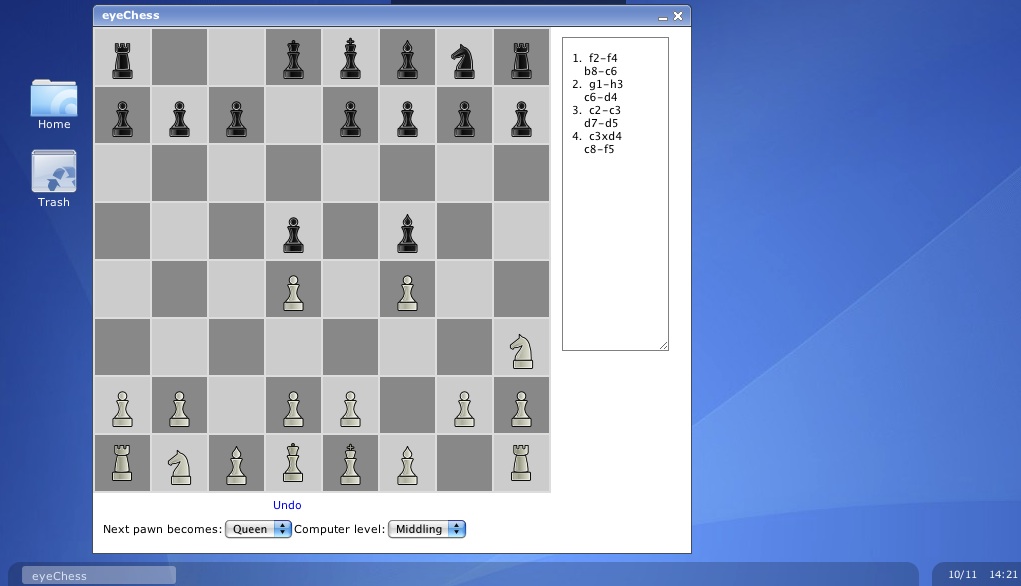Select the black king on e8
1021x586 pixels.
pos(350,57)
